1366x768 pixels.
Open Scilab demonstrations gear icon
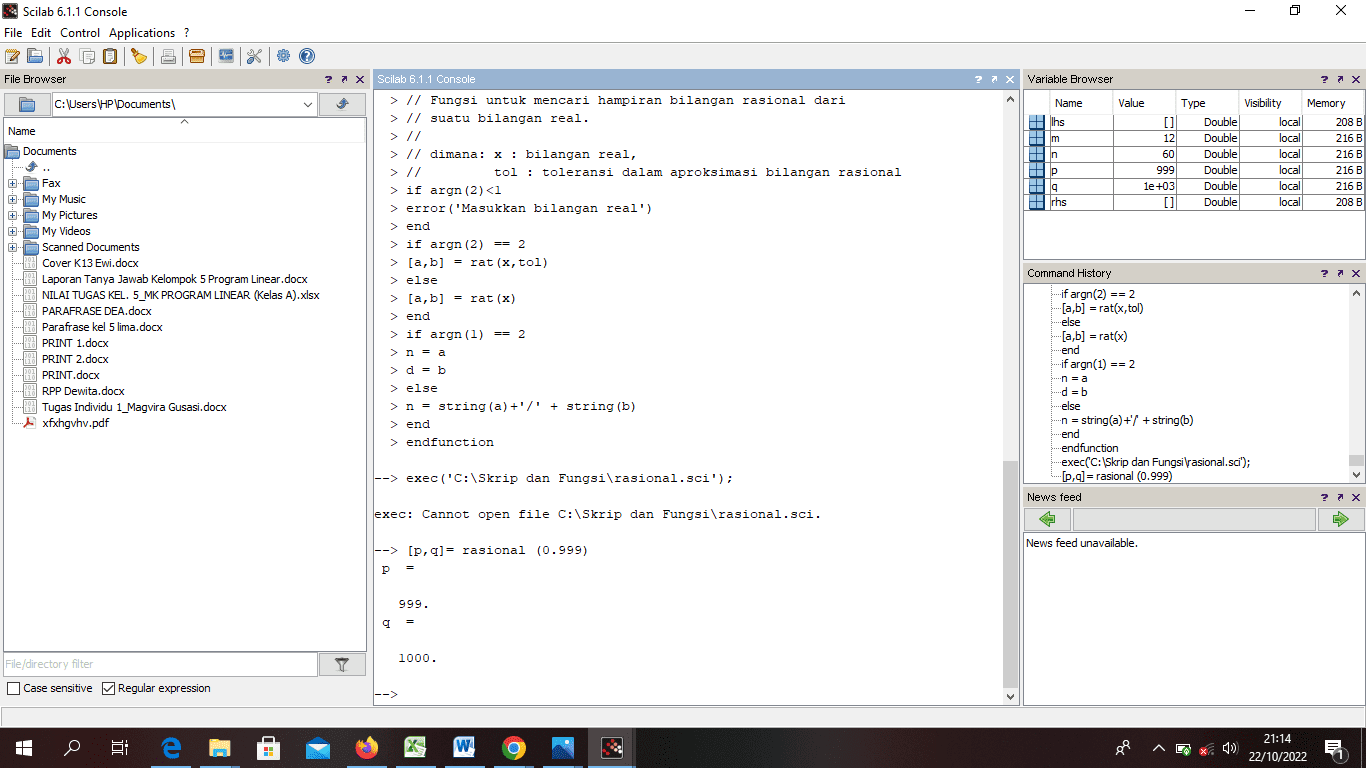pyautogui.click(x=284, y=56)
